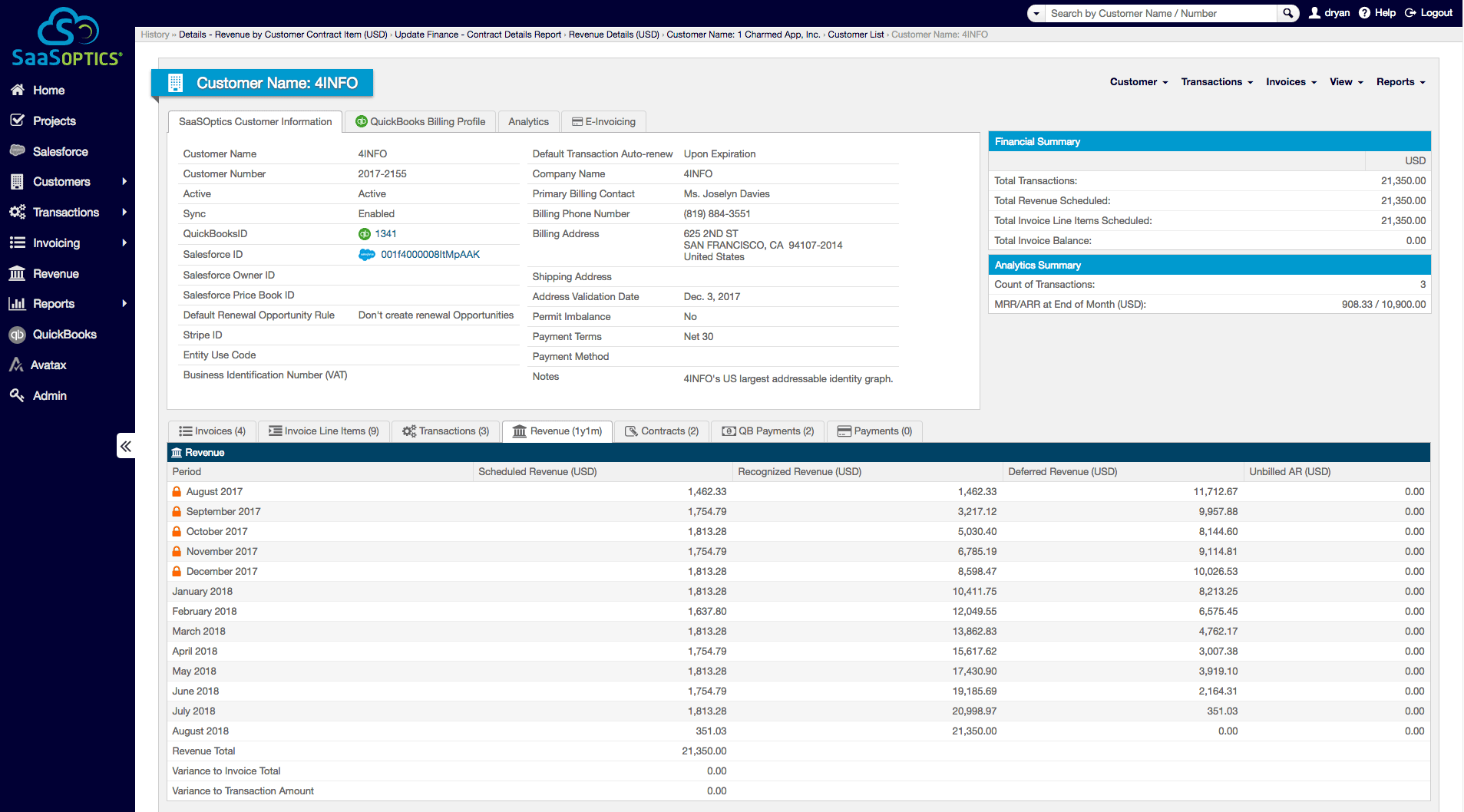Log out of the application

(x=1429, y=13)
